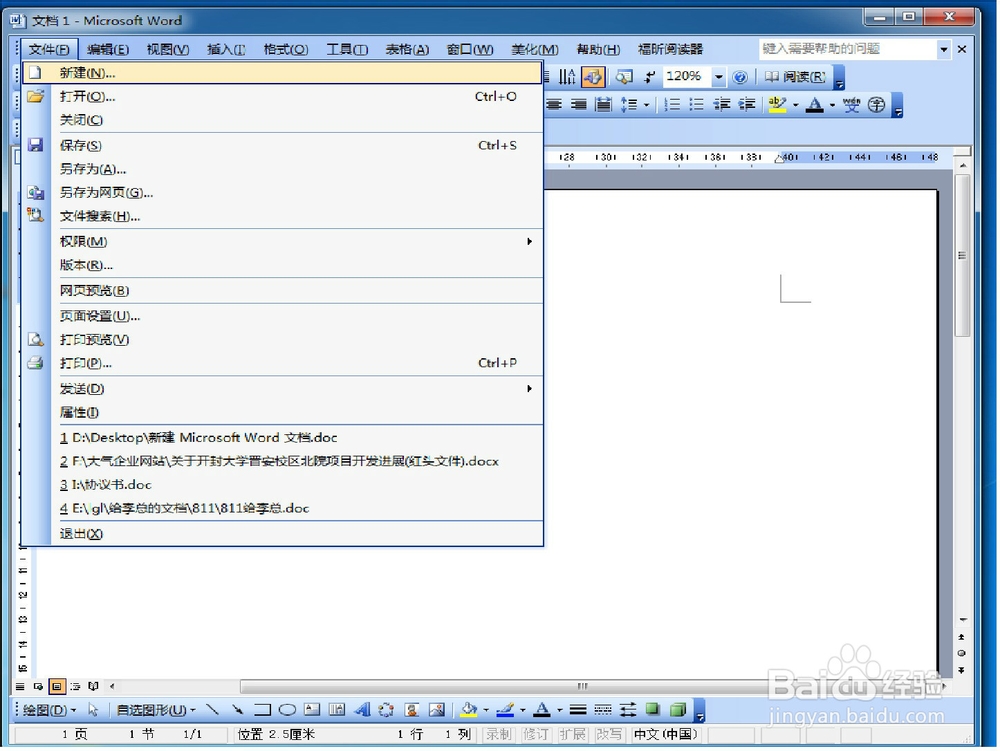Open the 自选图形(U) AutoShapes dropdown
1000x751 pixels.
click(156, 710)
